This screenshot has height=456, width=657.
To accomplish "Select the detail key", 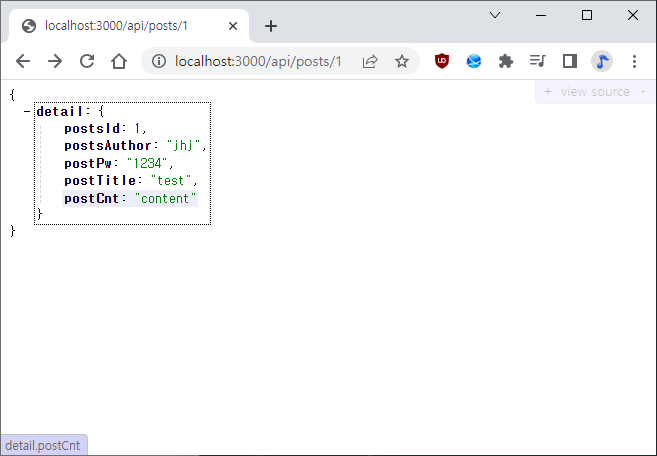I will (60, 111).
